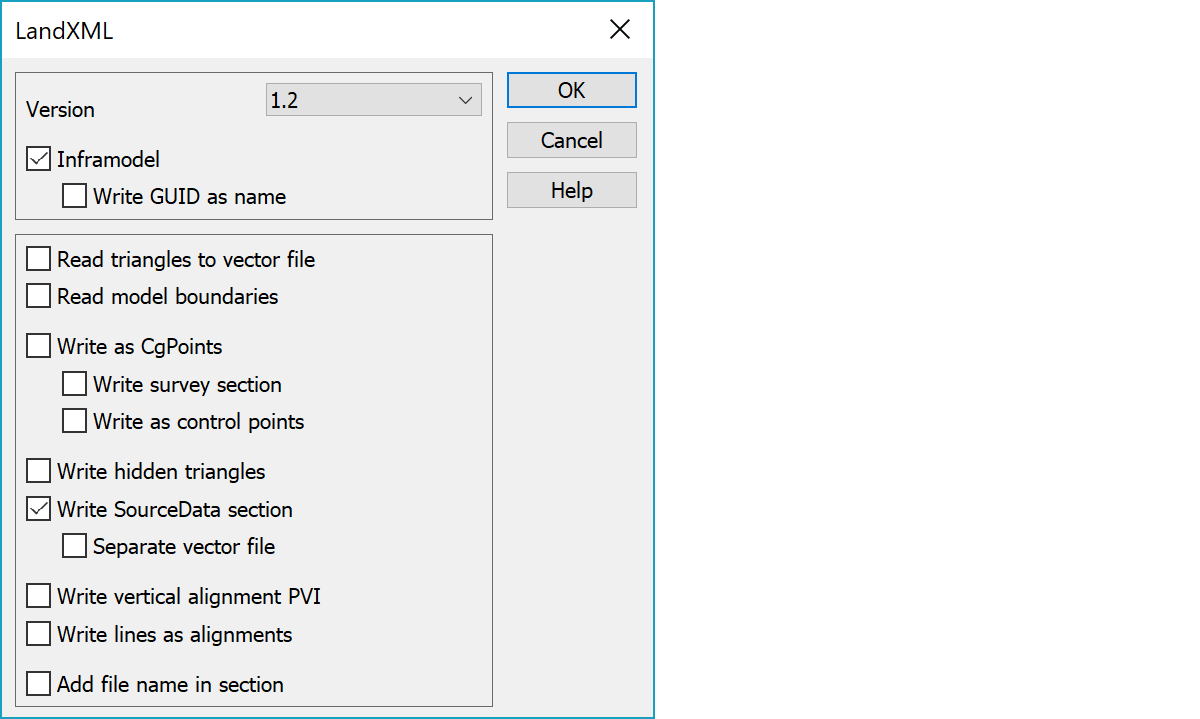Click the LandXML title bar text

tap(64, 31)
